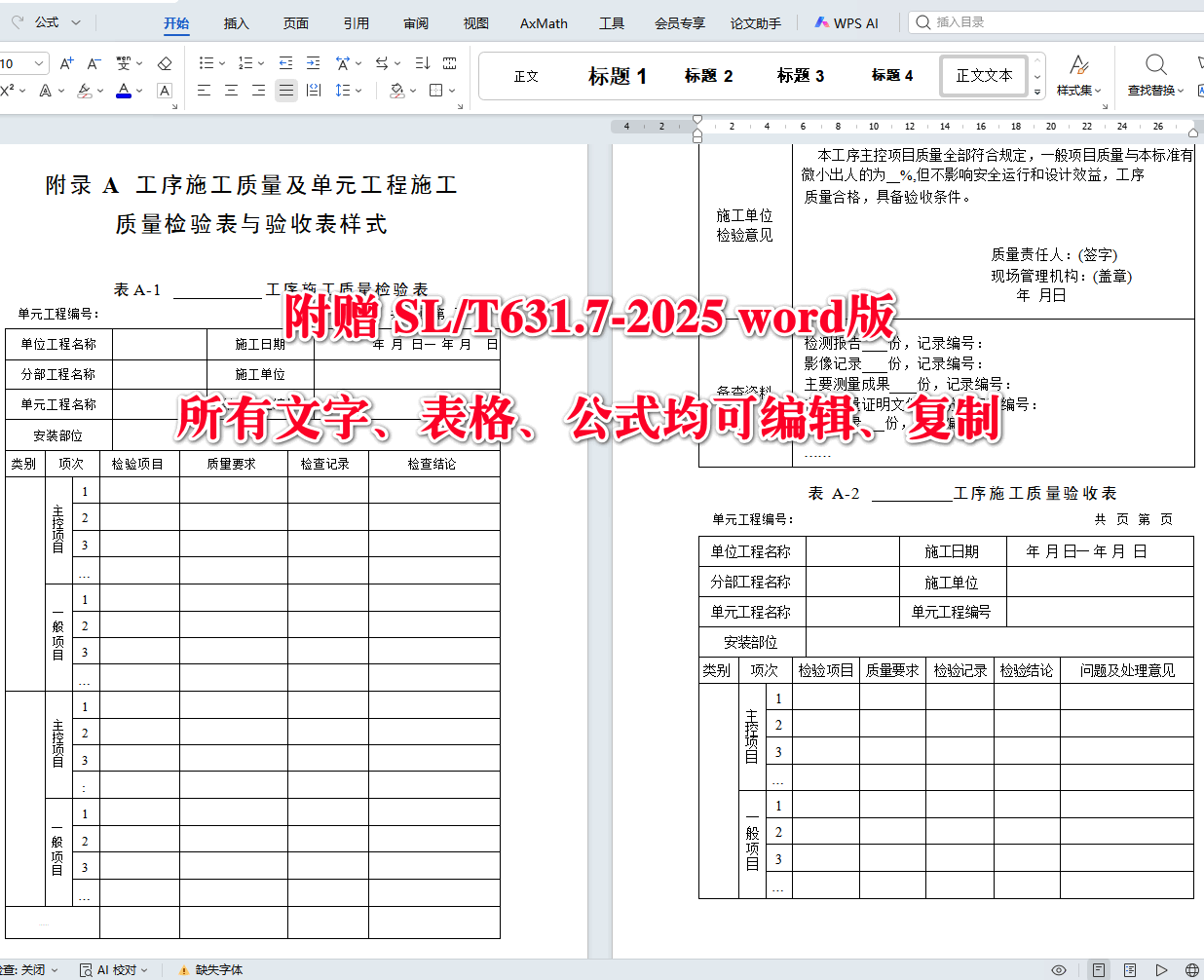Image resolution: width=1204 pixels, height=980 pixels.
Task: Expand numbered list dropdown arrow
Action: coord(261,63)
